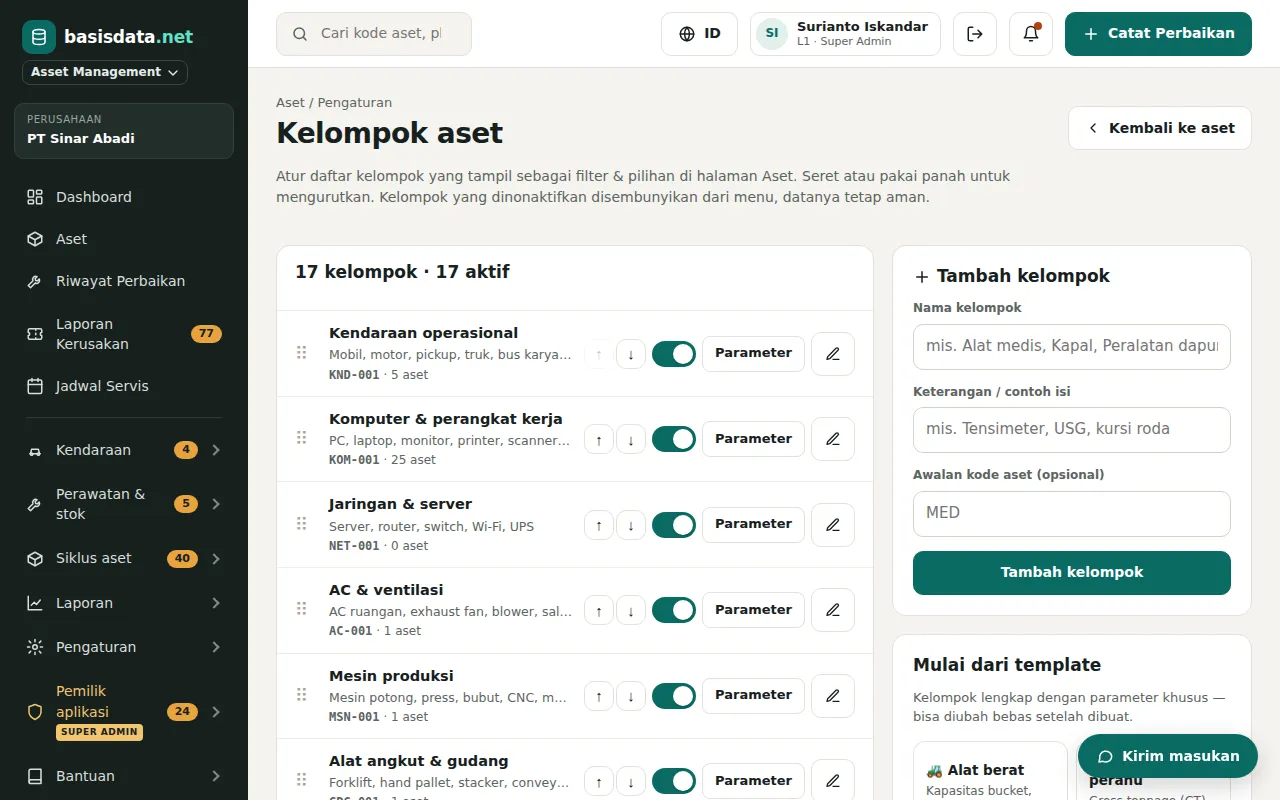Move Jaringan & server down one position
Image resolution: width=1280 pixels, height=800 pixels.
coord(631,525)
